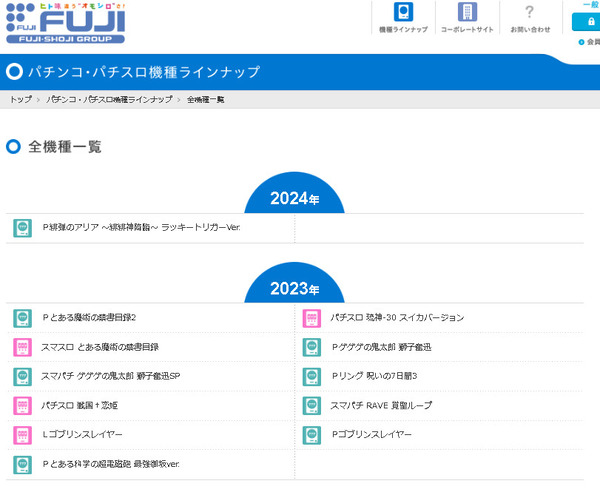Viewport: 600px width, 492px height.
Task: Click slot icon beside Lゴブリンスレイヤー
Action: [23, 435]
